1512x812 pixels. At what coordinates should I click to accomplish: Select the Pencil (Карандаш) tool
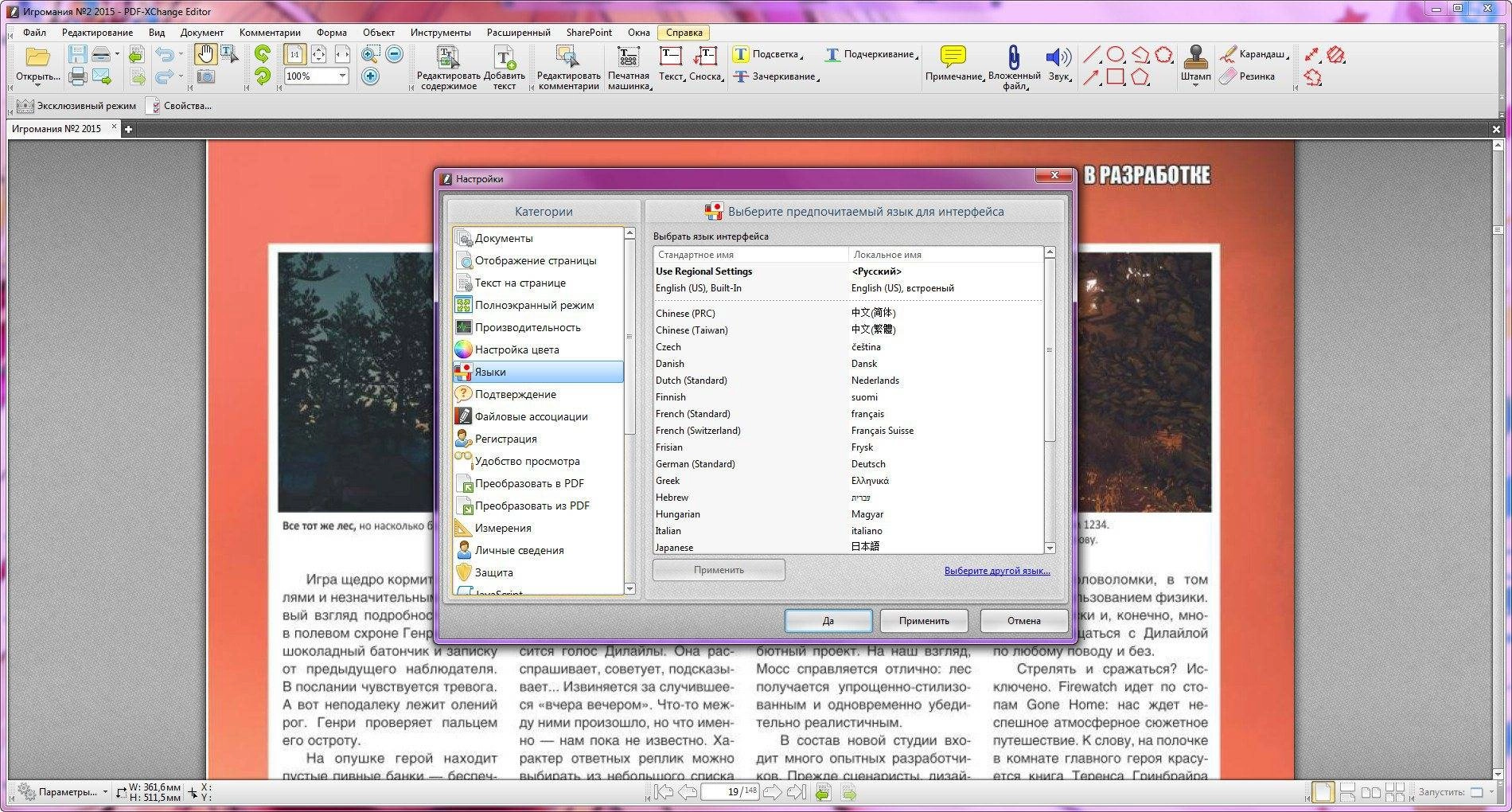tap(1253, 54)
